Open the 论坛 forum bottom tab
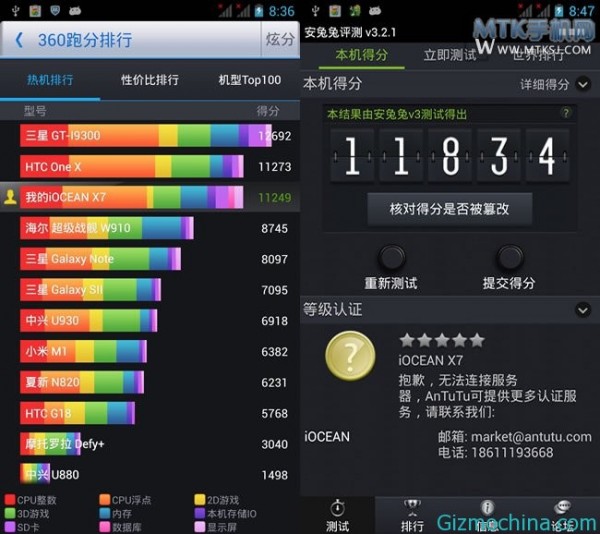This screenshot has width=600, height=534. 562,515
